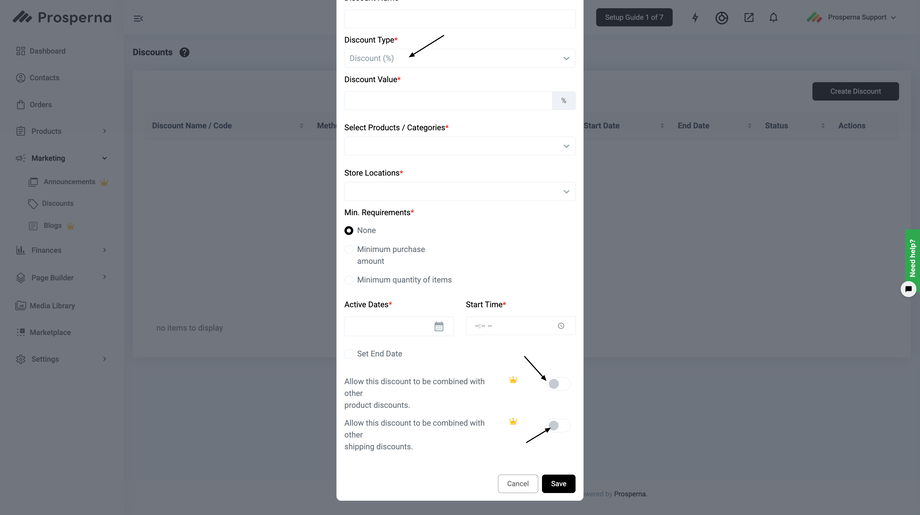This screenshot has width=920, height=515.
Task: Click the calendar icon in Active Dates
Action: click(x=439, y=326)
